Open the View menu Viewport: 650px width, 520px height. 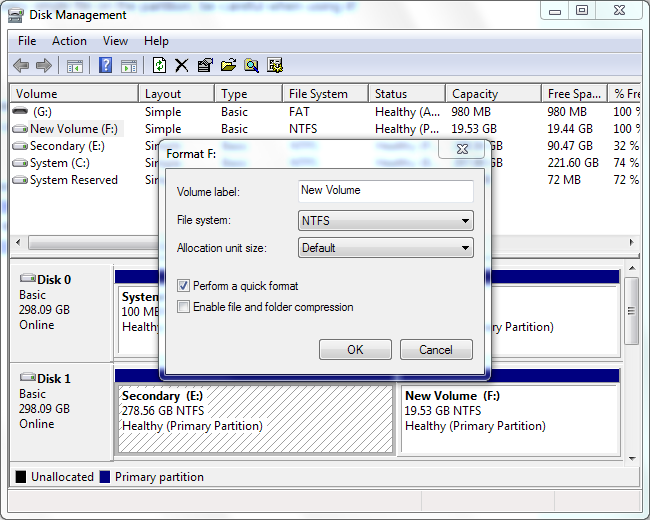(x=115, y=41)
